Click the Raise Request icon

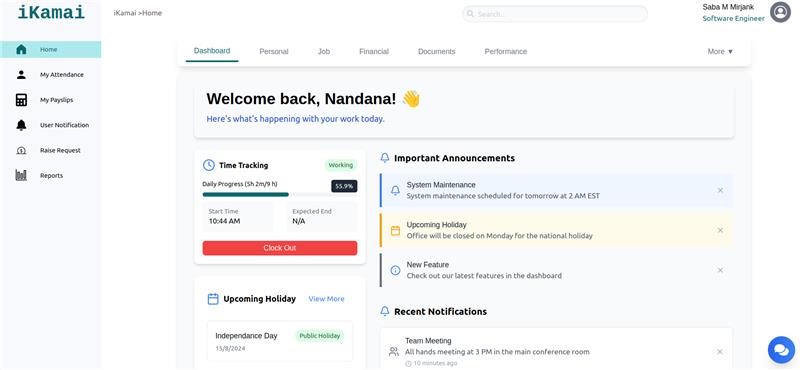21,151
